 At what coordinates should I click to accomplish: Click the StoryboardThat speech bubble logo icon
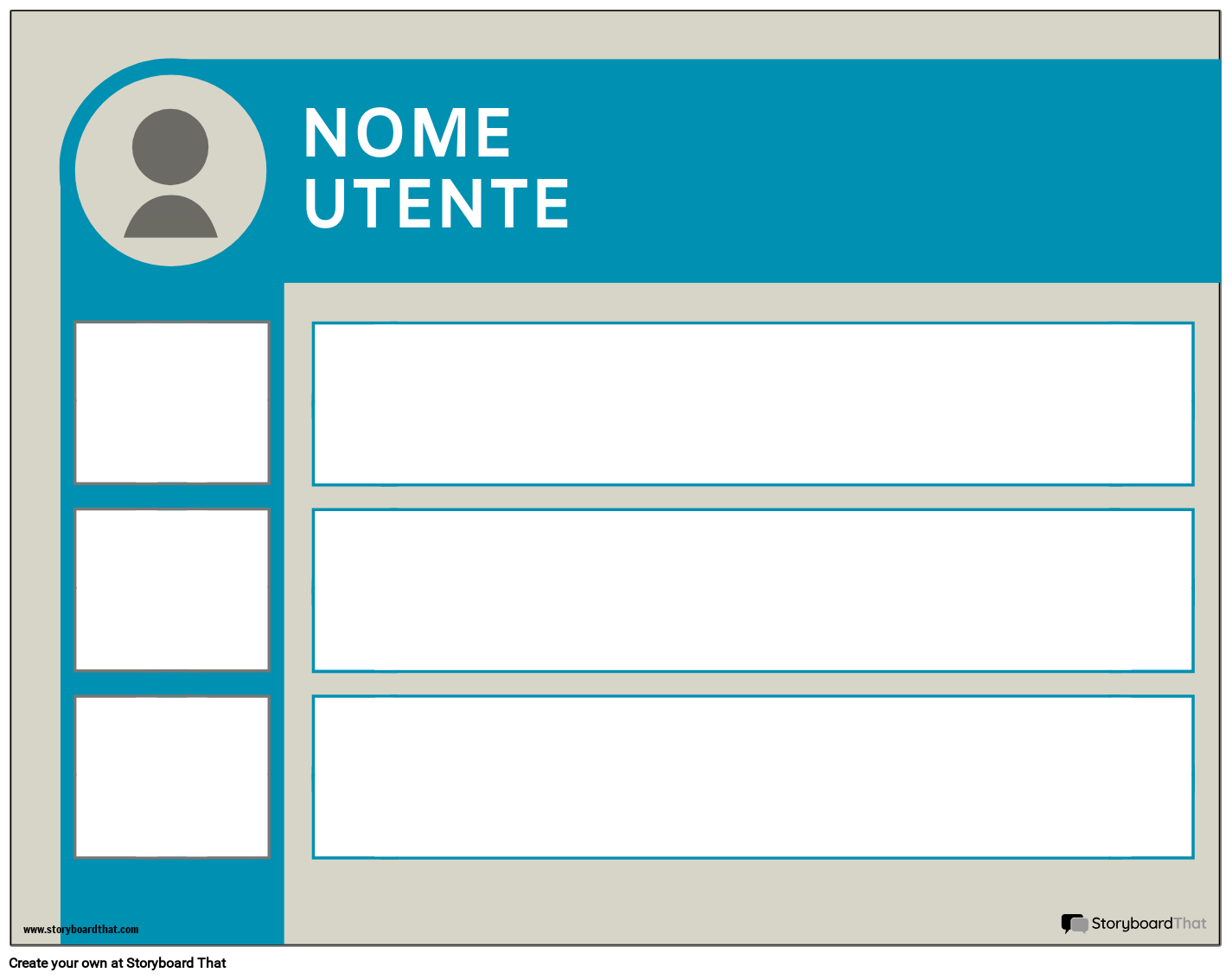[1074, 924]
